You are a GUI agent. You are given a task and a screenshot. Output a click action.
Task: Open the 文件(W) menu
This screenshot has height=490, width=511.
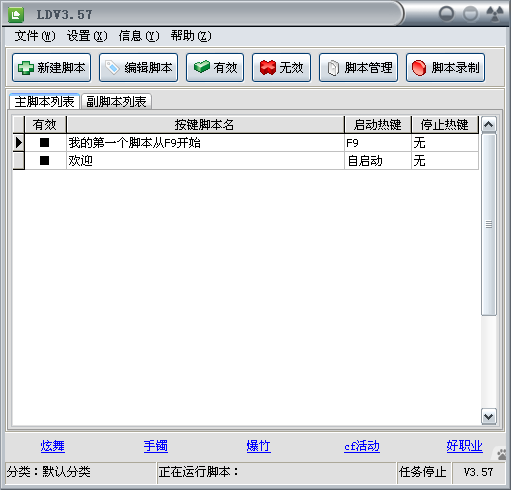(x=35, y=36)
